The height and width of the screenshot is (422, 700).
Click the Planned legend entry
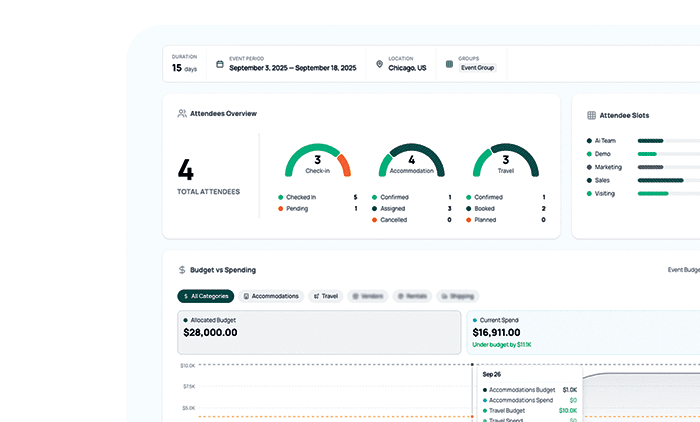(506, 220)
